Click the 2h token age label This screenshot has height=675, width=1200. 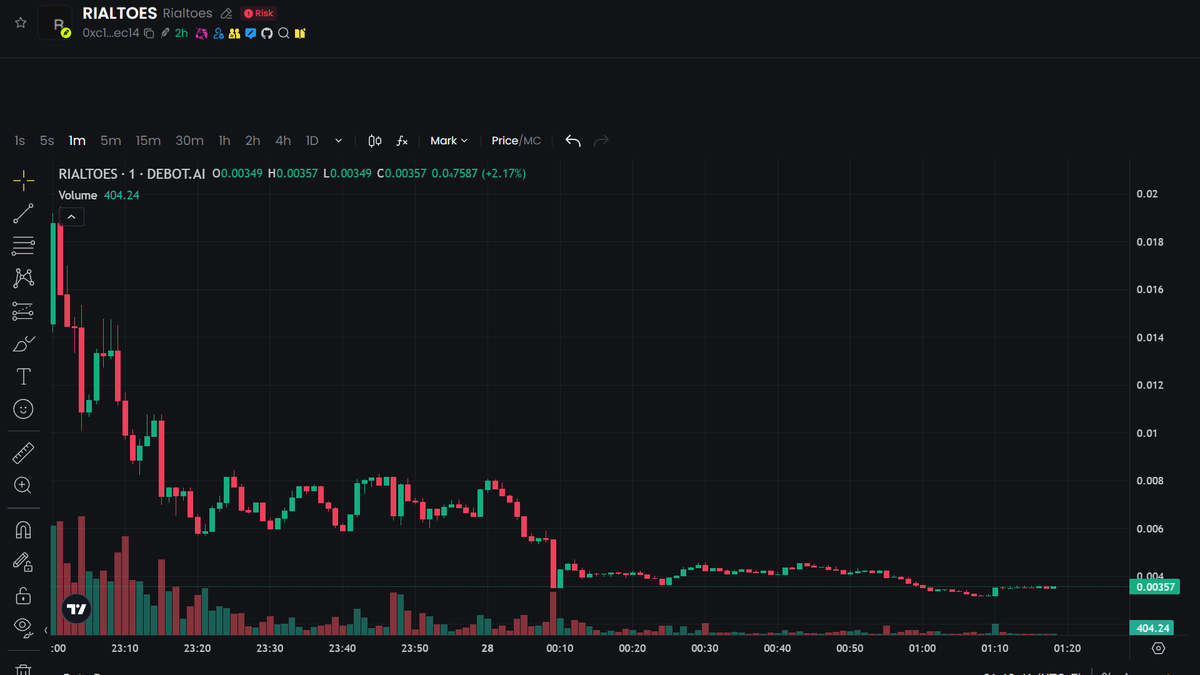click(181, 33)
